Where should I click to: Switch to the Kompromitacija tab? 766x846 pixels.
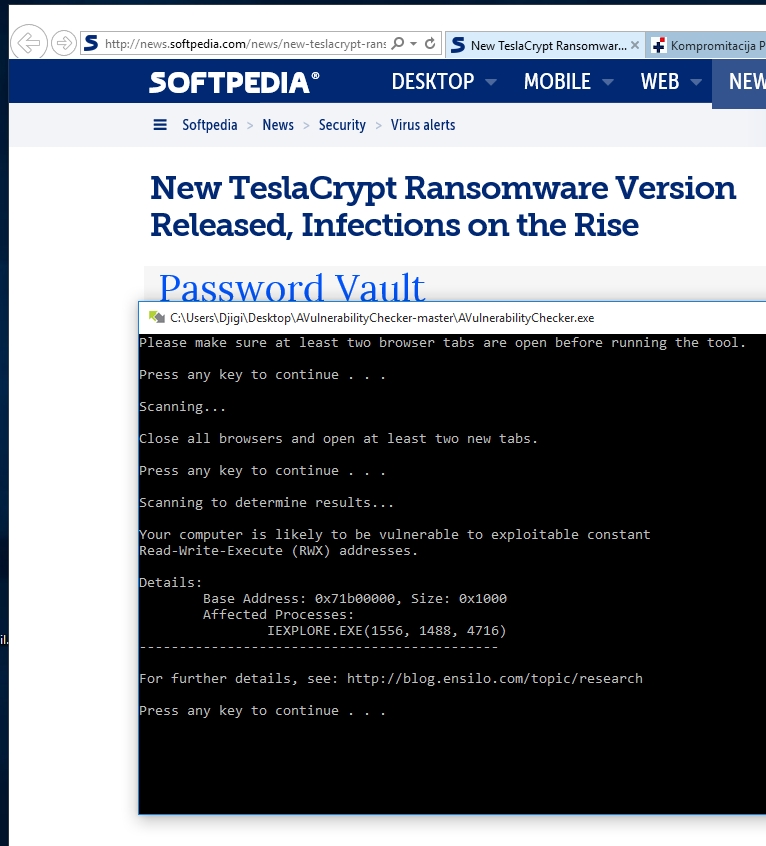706,45
